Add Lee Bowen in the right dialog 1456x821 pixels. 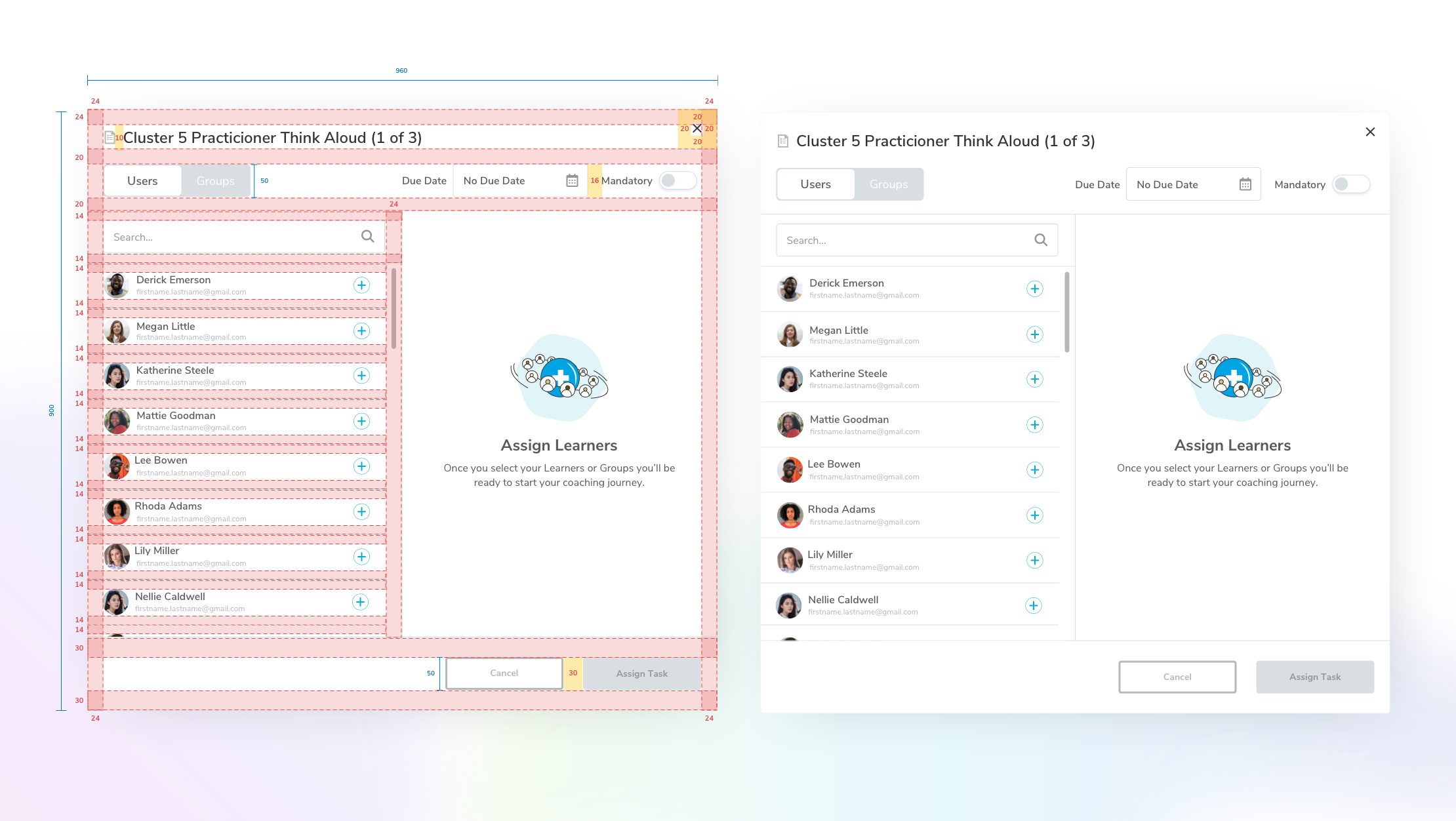pos(1035,470)
